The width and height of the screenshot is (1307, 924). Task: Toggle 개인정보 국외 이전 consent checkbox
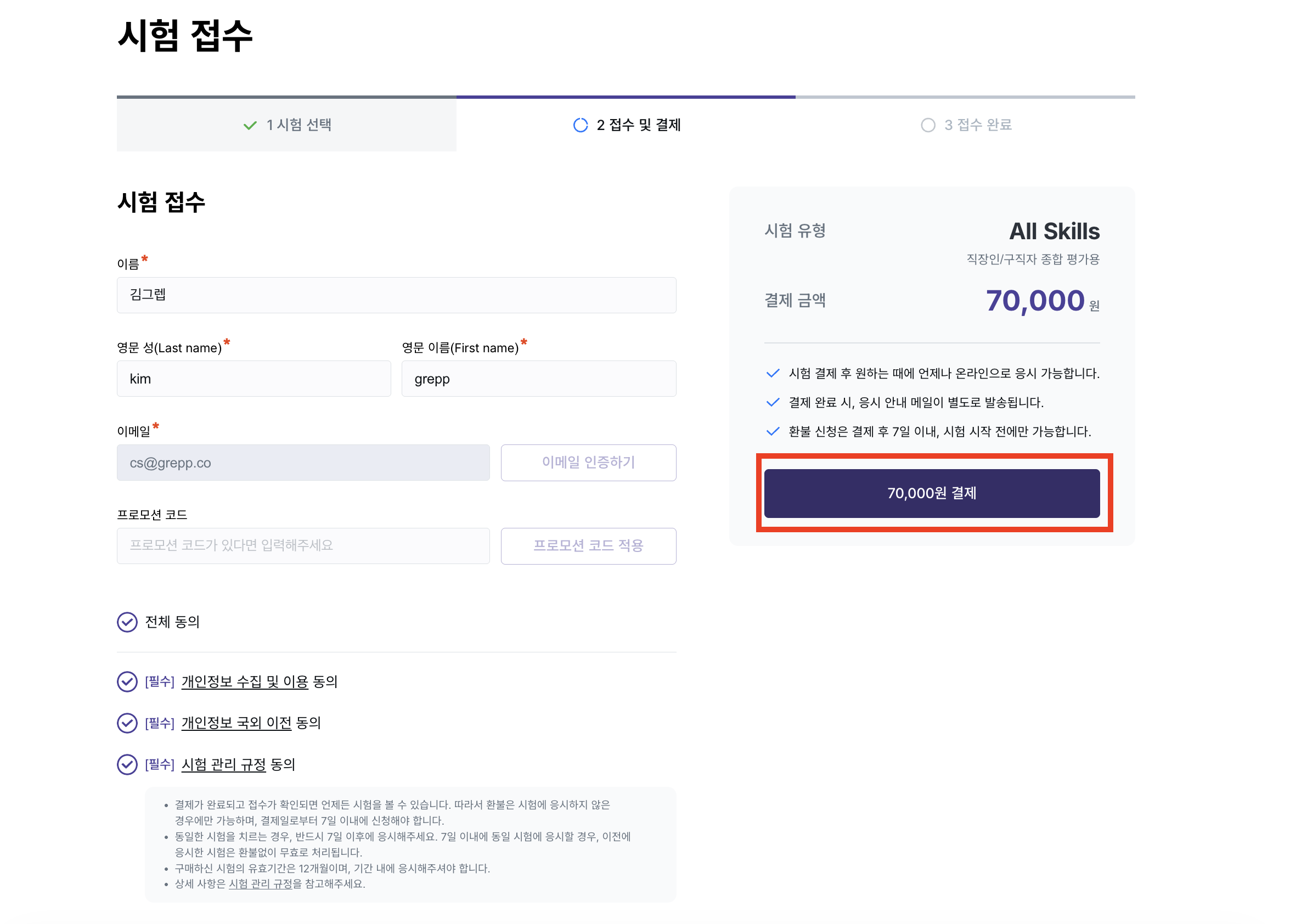point(127,723)
